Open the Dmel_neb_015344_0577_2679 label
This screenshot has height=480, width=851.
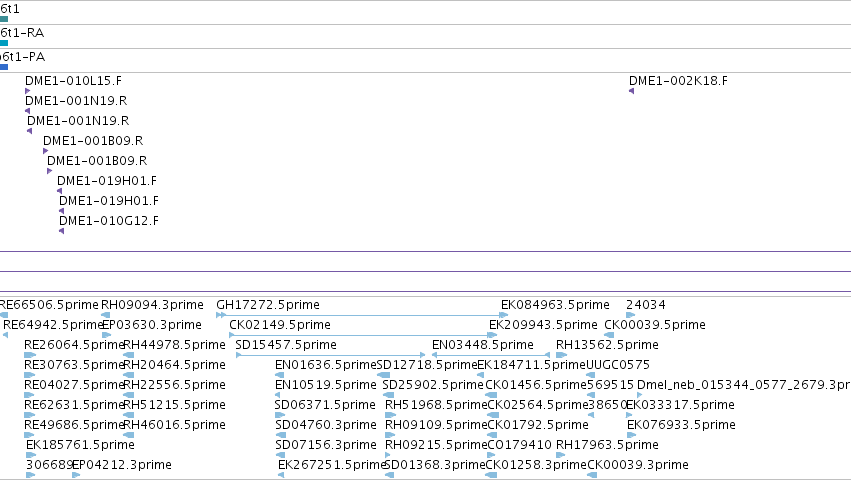tap(744, 385)
